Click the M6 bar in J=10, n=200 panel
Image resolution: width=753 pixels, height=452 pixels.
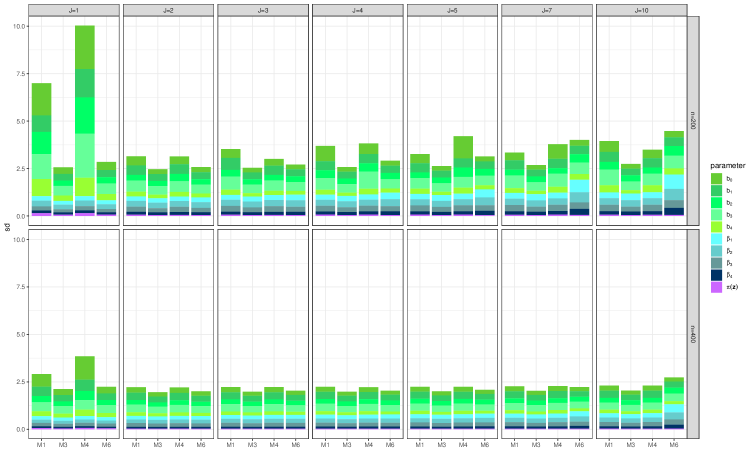point(674,173)
